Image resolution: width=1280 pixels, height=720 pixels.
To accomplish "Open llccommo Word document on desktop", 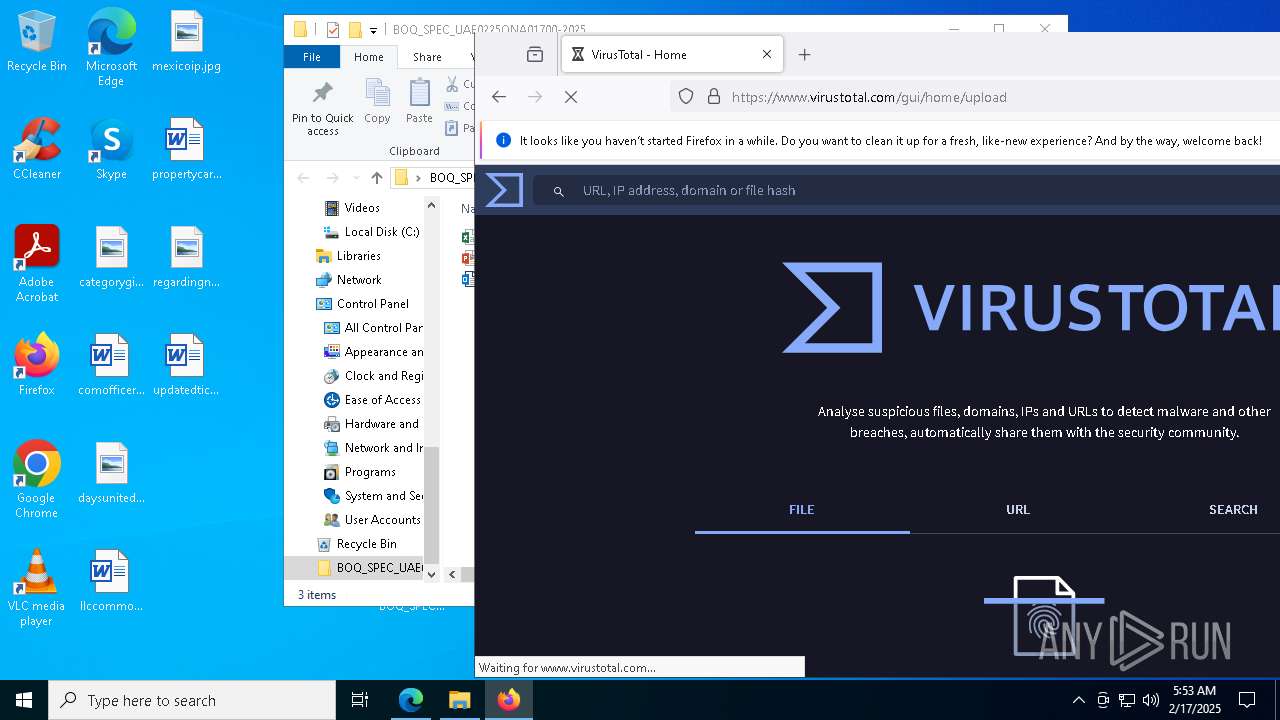I will [x=111, y=582].
